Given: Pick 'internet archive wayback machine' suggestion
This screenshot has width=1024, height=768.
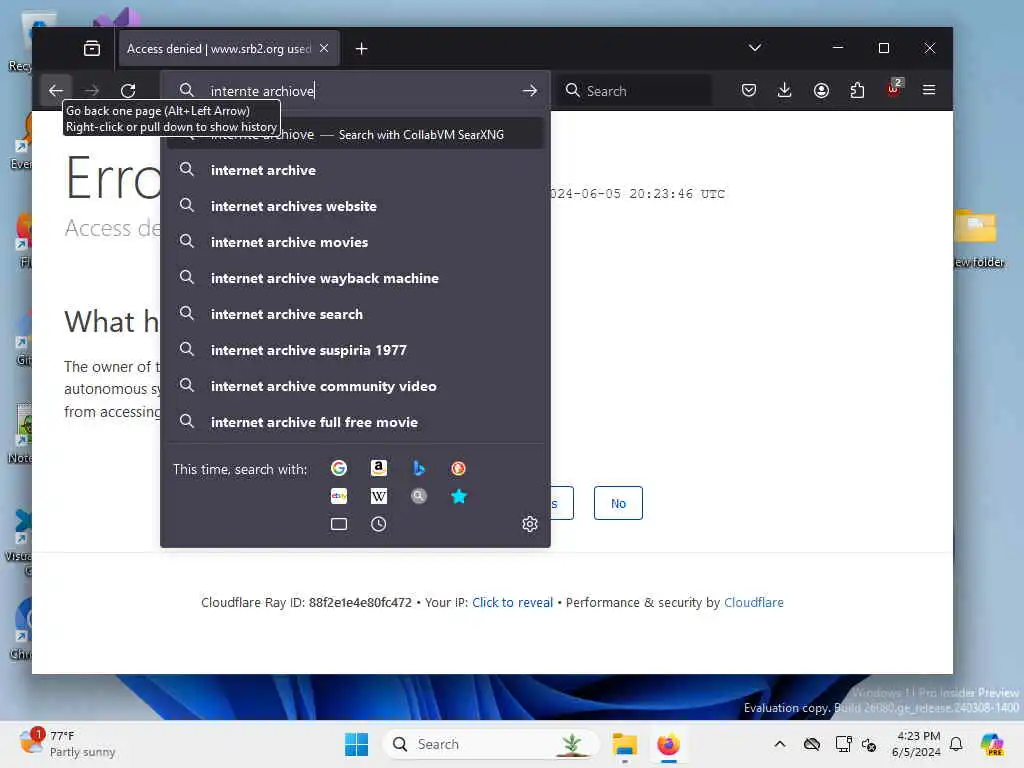Looking at the screenshot, I should pyautogui.click(x=355, y=278).
